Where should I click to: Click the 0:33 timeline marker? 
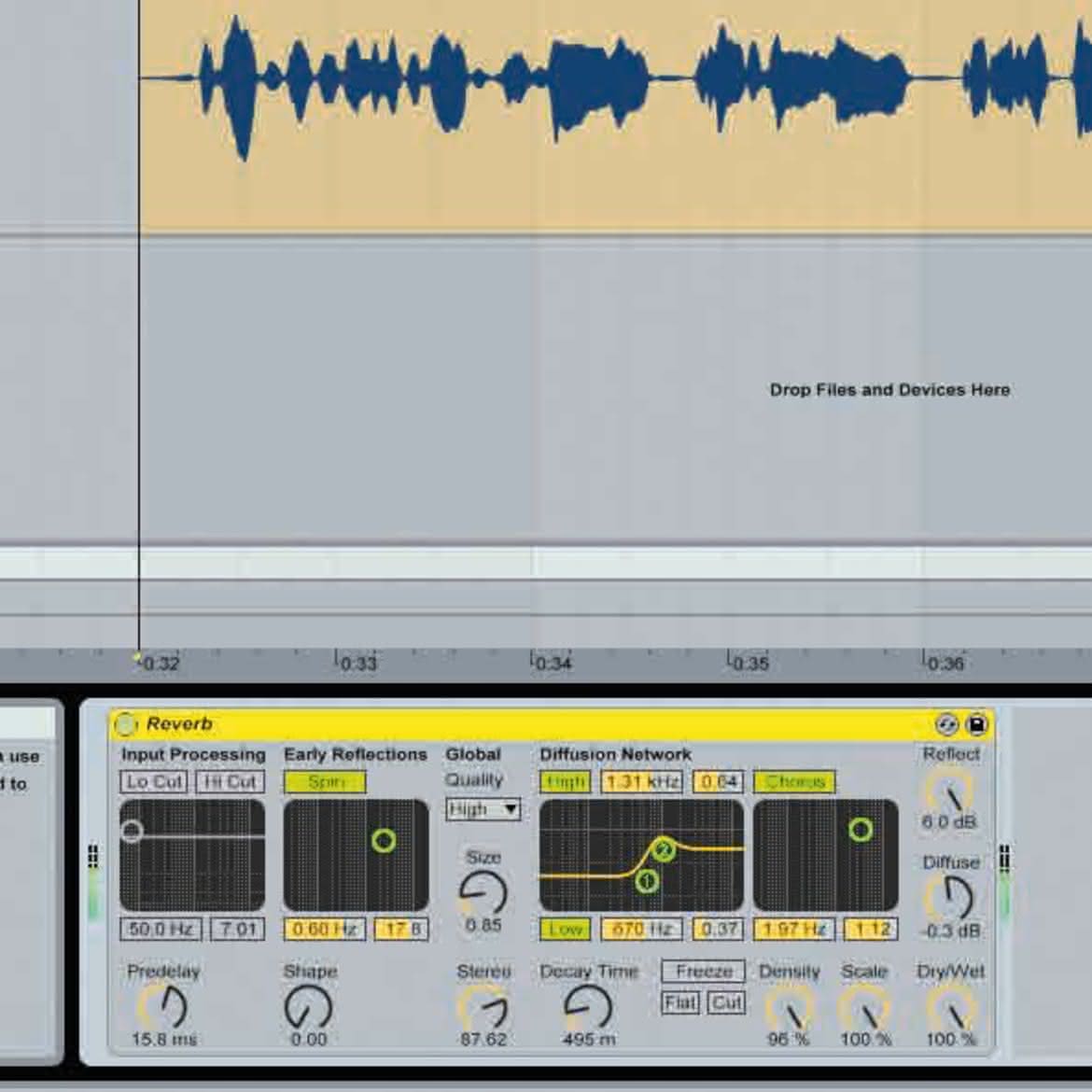coord(358,663)
